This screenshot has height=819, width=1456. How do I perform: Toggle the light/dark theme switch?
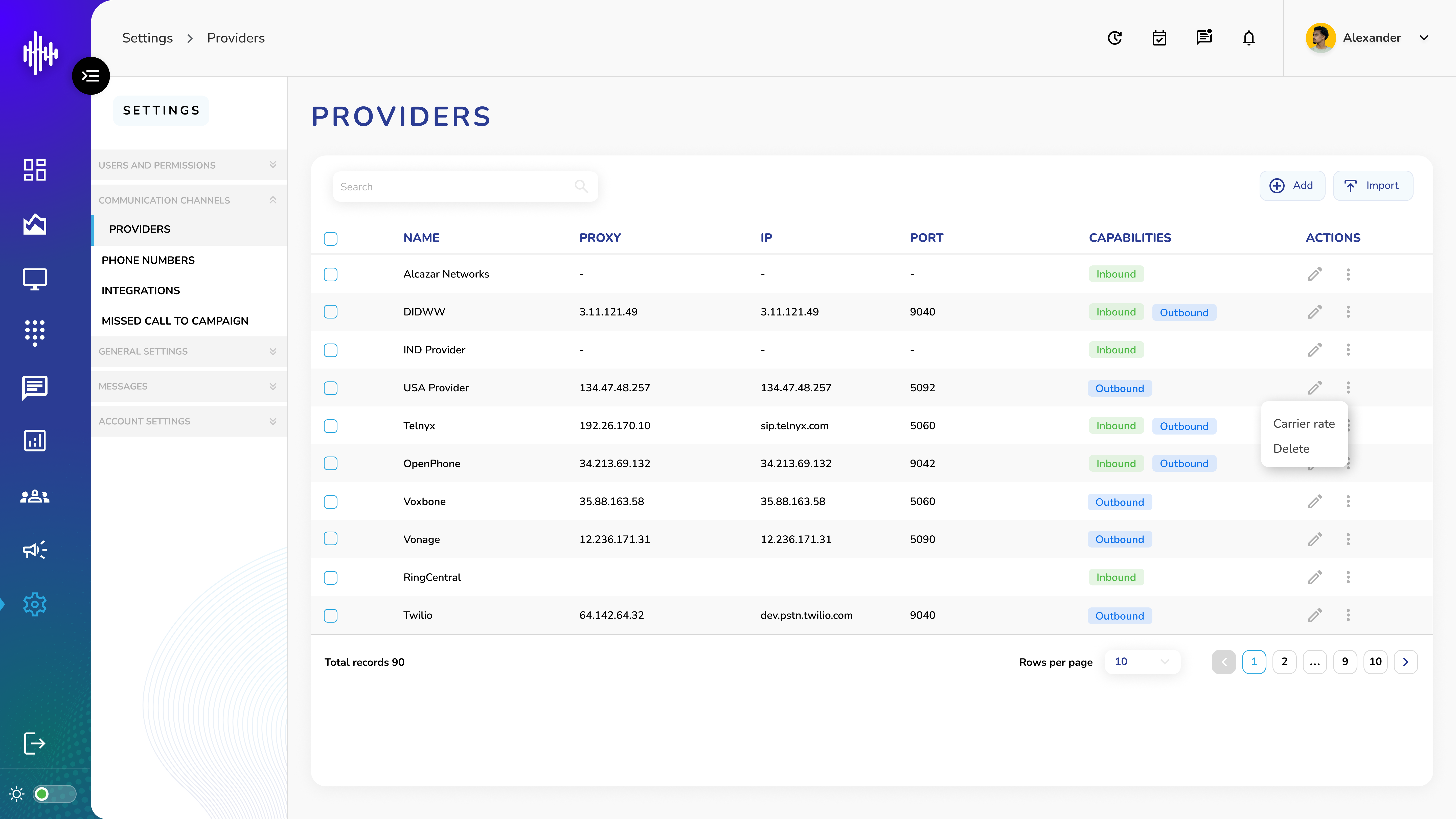54,794
